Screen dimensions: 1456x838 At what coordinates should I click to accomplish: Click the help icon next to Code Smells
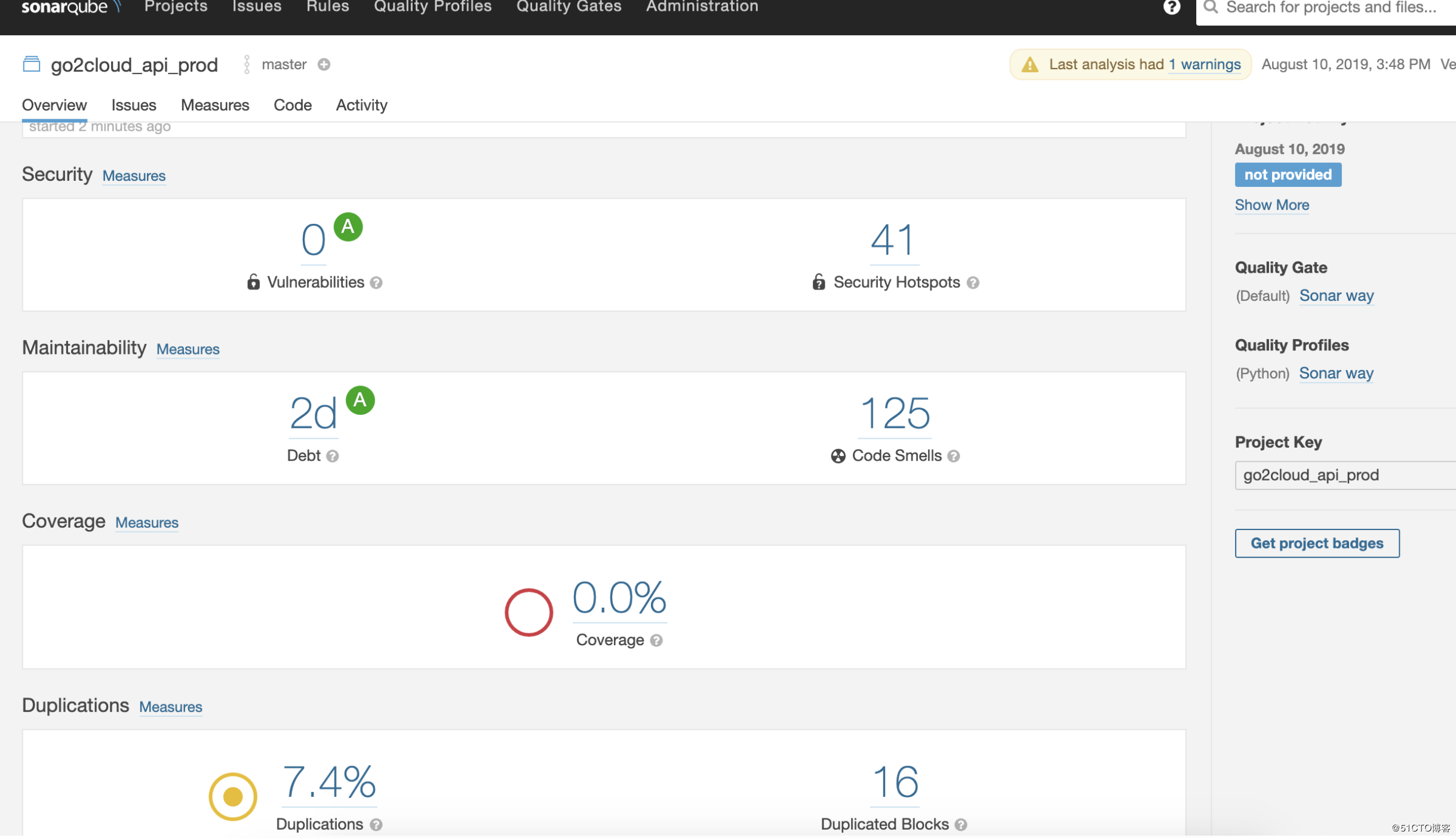point(954,457)
